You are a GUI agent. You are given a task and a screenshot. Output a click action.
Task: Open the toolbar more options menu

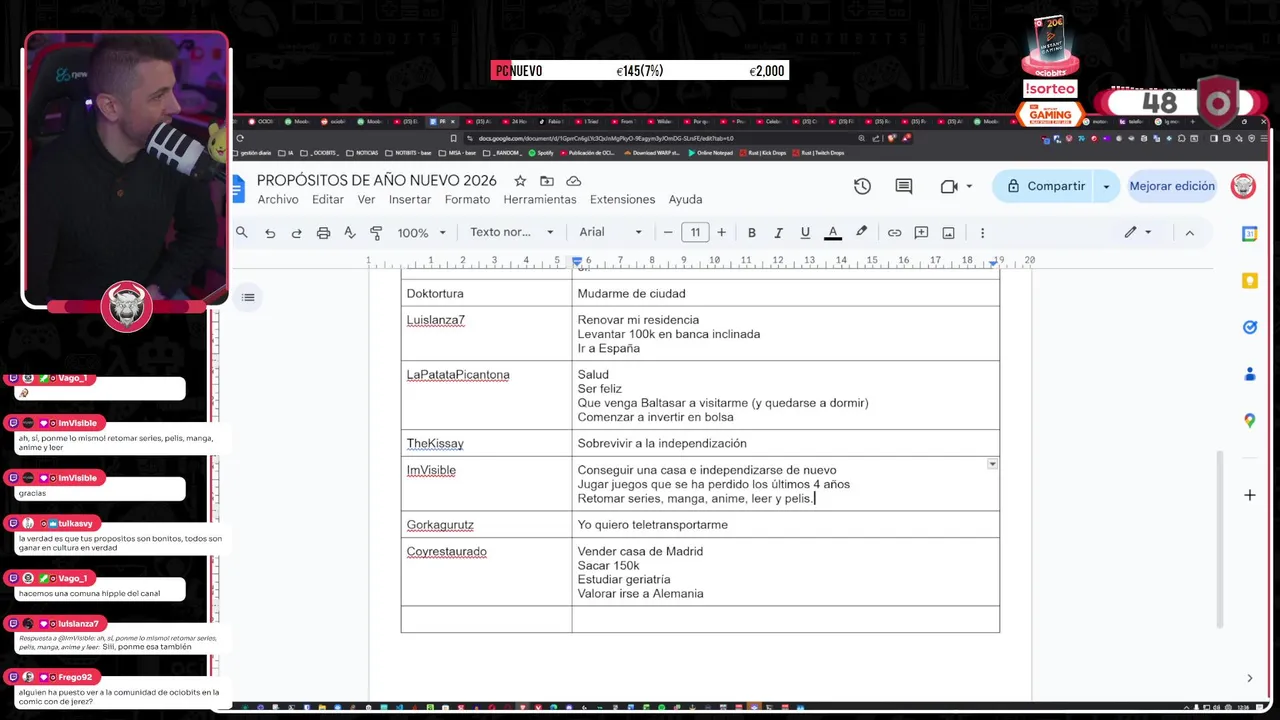tap(982, 233)
